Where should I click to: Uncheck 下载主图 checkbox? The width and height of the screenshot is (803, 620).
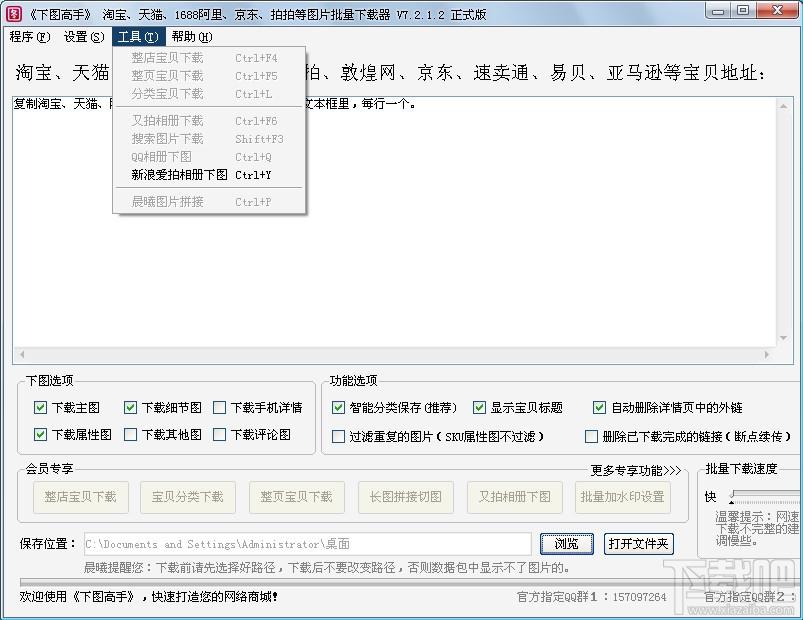tap(40, 408)
